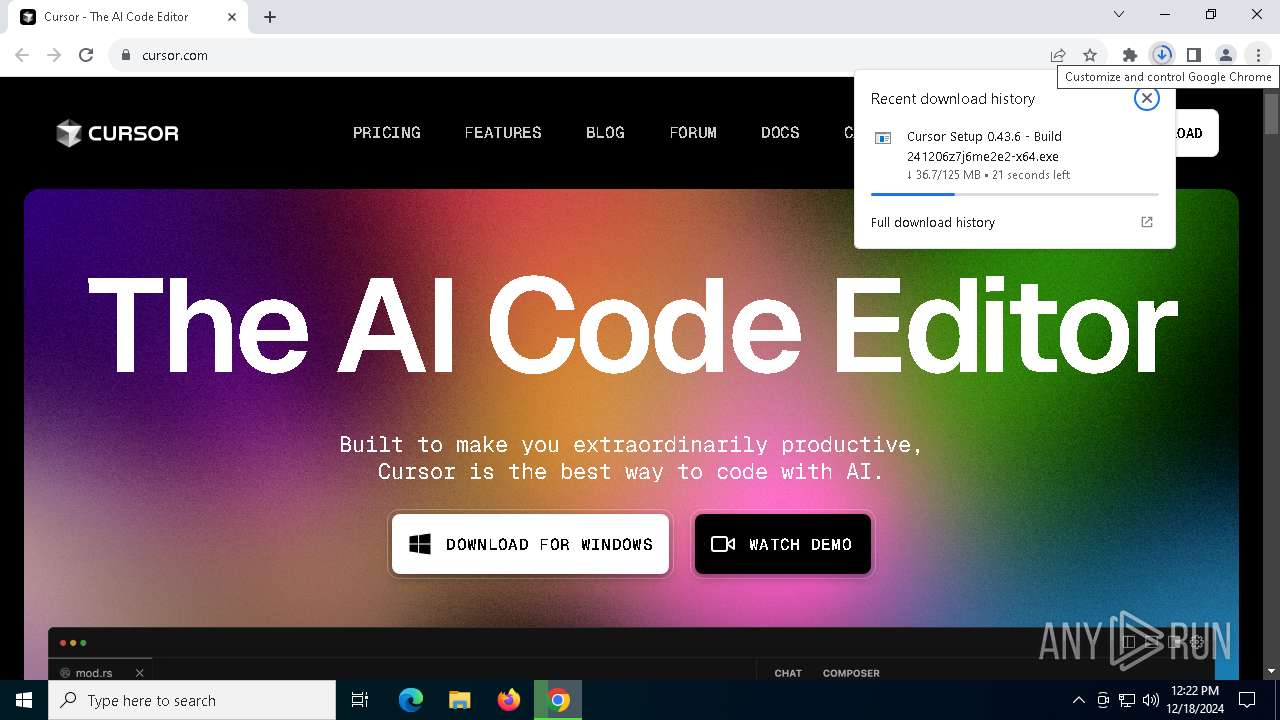Open full download history in new tab icon

(1147, 222)
